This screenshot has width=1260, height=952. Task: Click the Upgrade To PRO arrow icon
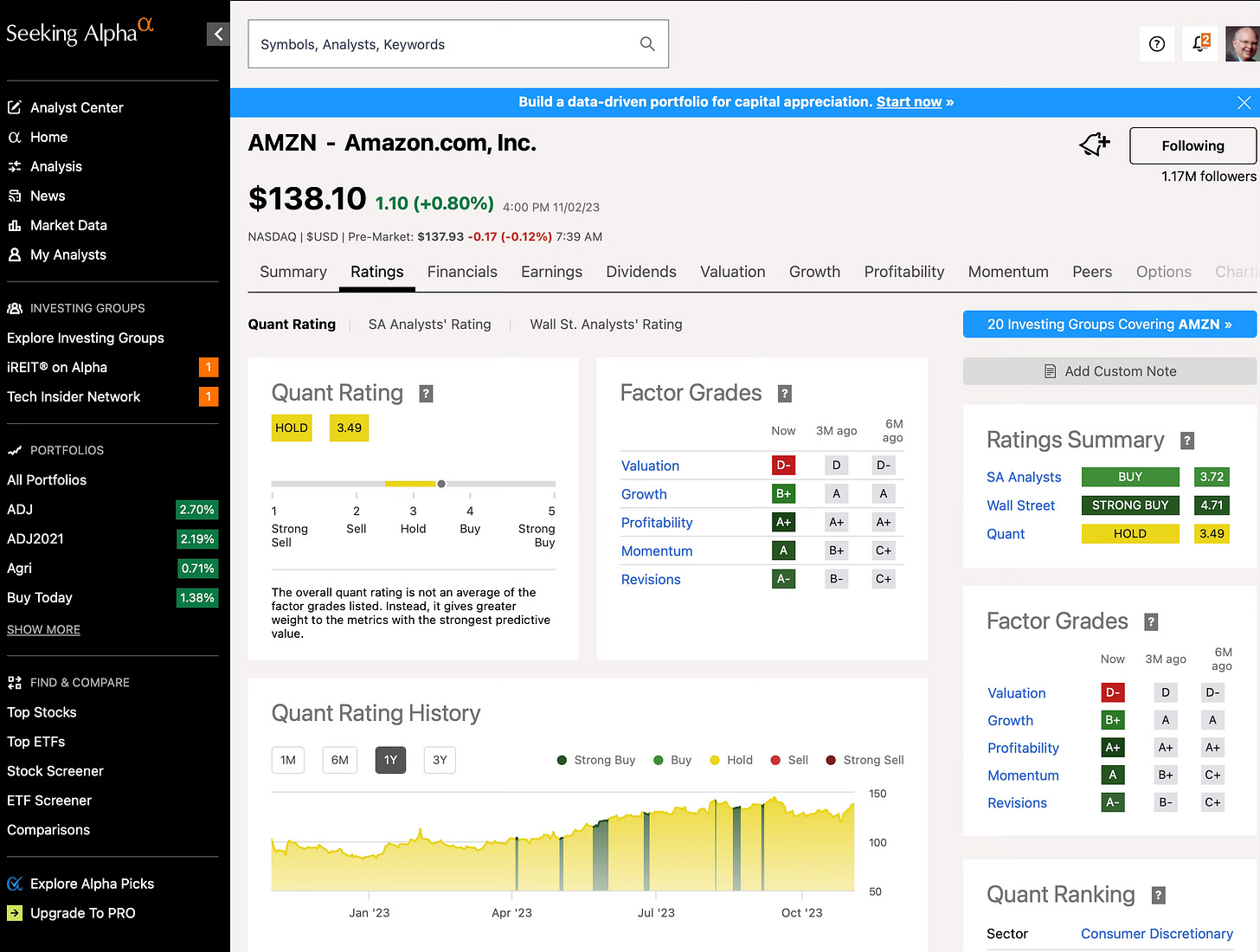[x=15, y=913]
